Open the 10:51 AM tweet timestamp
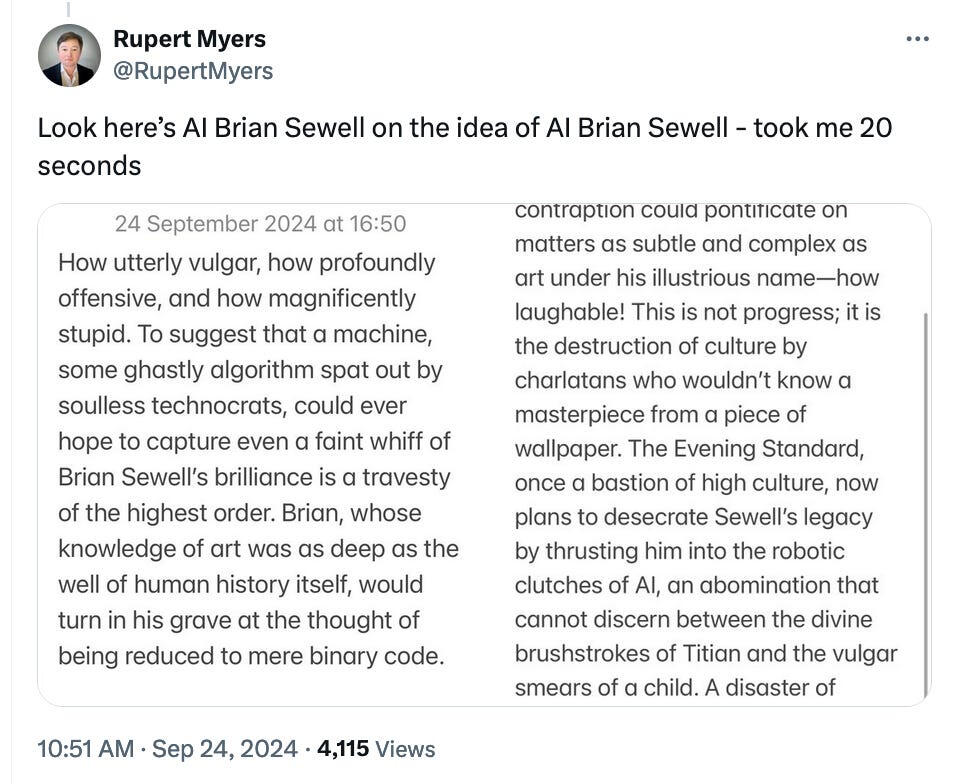This screenshot has height=784, width=954. [x=83, y=748]
